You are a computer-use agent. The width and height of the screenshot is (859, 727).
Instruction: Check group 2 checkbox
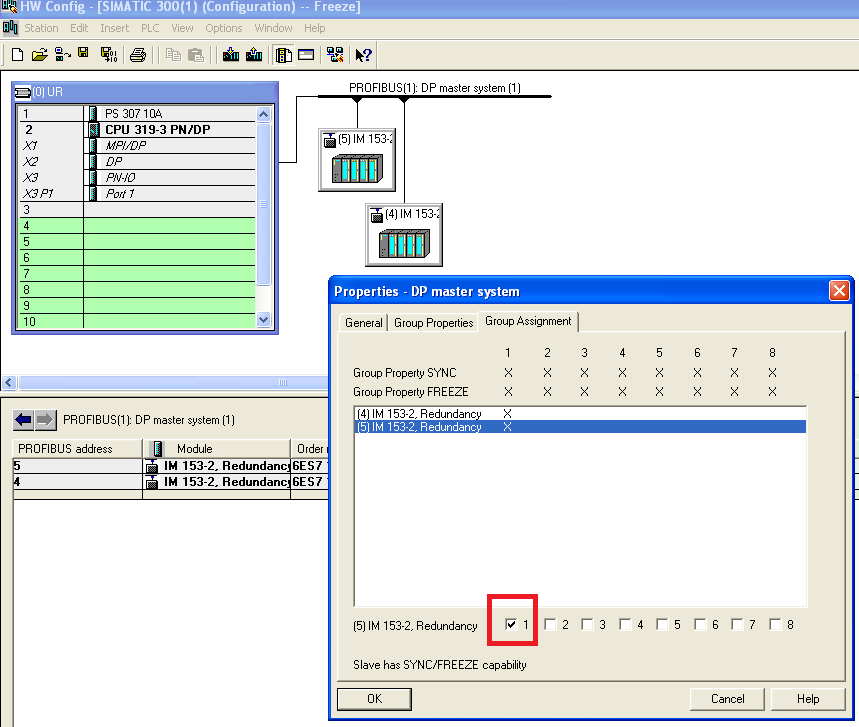(x=551, y=625)
